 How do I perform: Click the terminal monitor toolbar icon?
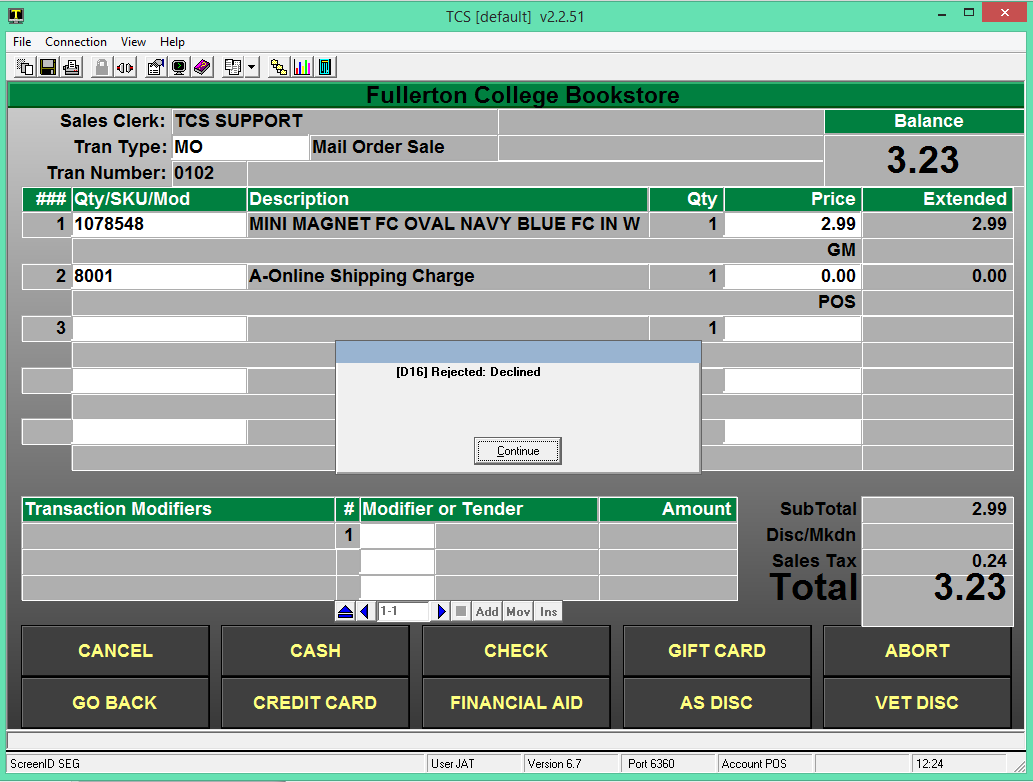[179, 67]
